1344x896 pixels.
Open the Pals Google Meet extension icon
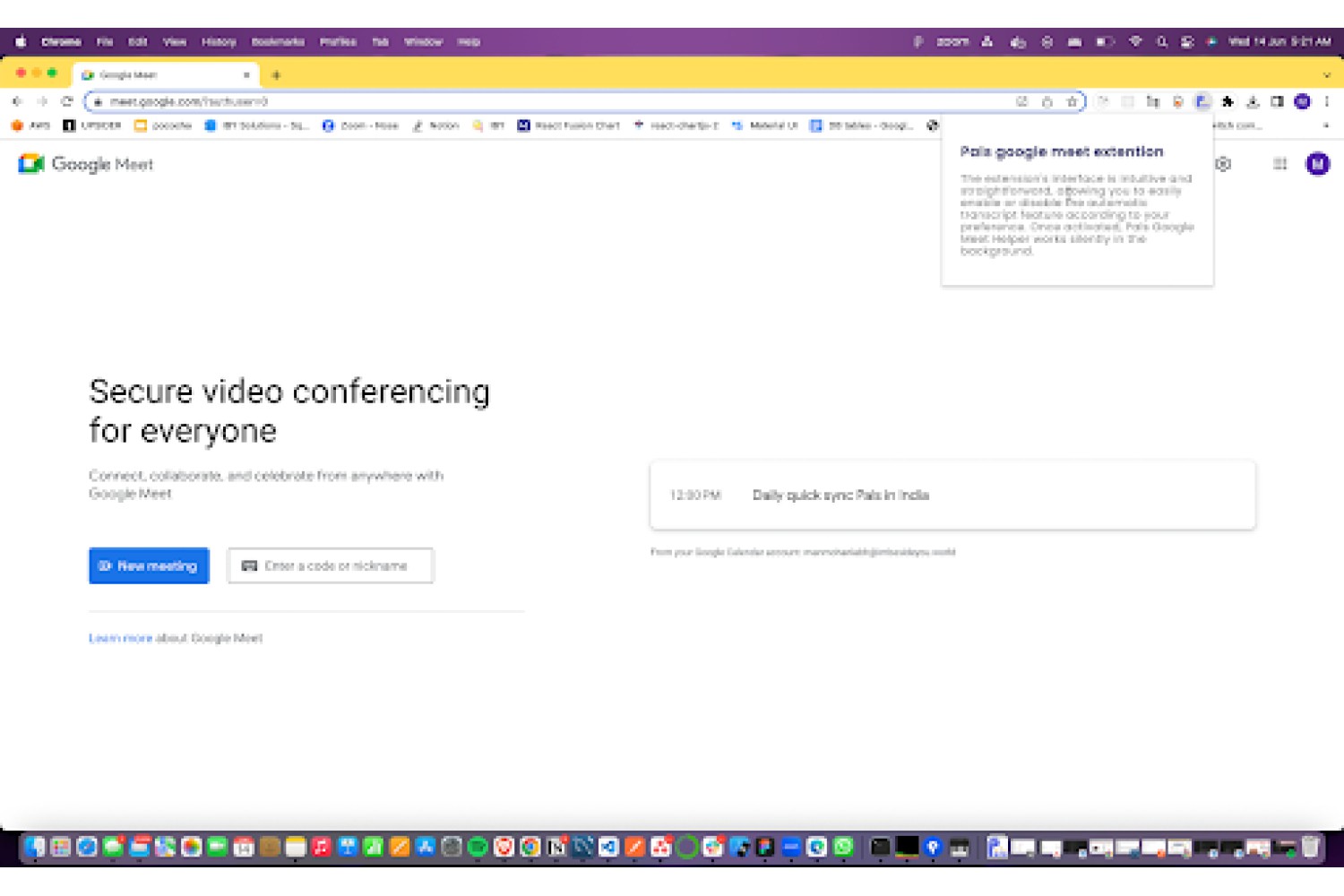tap(1202, 101)
